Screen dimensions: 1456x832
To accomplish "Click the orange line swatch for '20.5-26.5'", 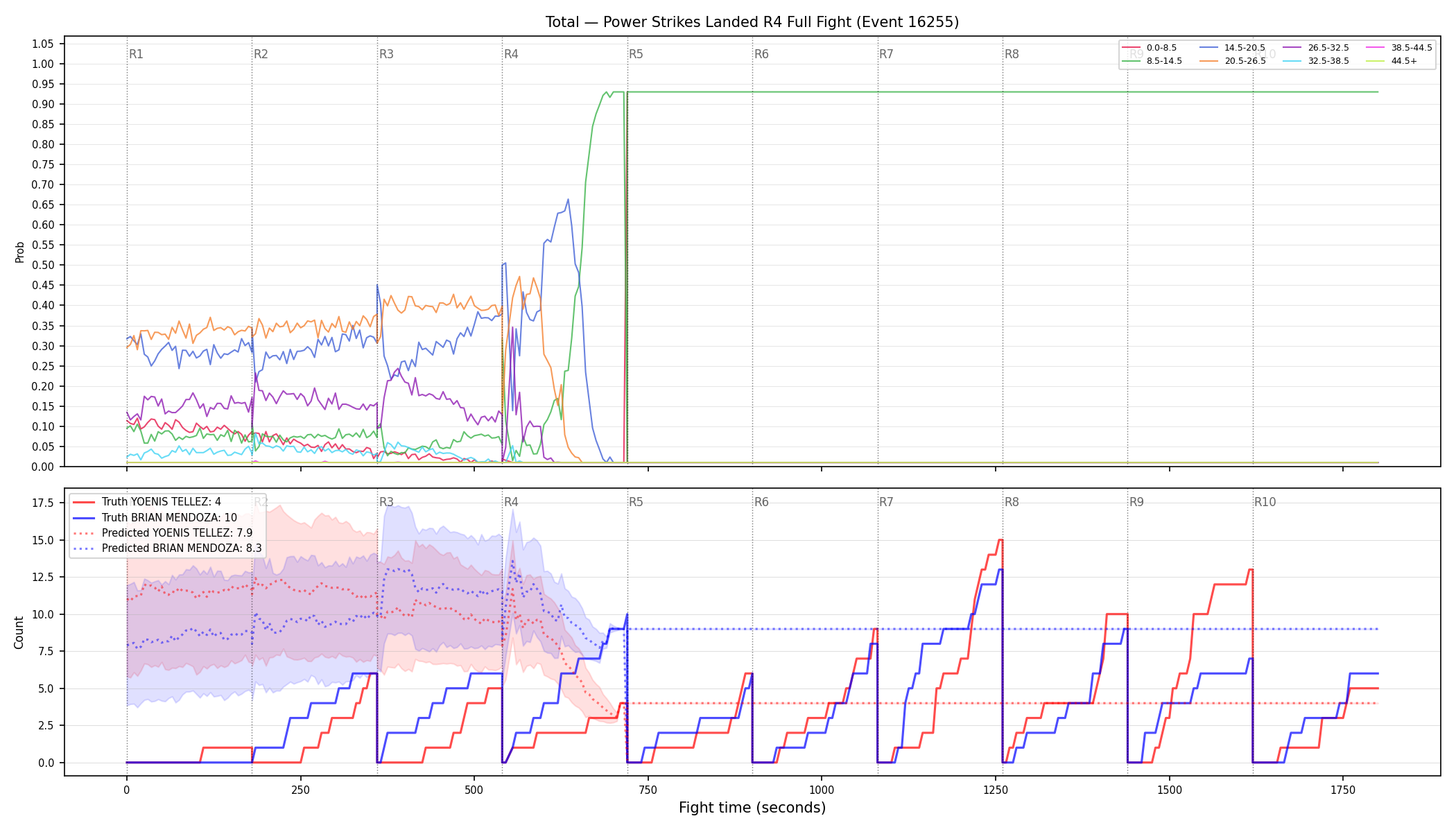I will (1208, 61).
